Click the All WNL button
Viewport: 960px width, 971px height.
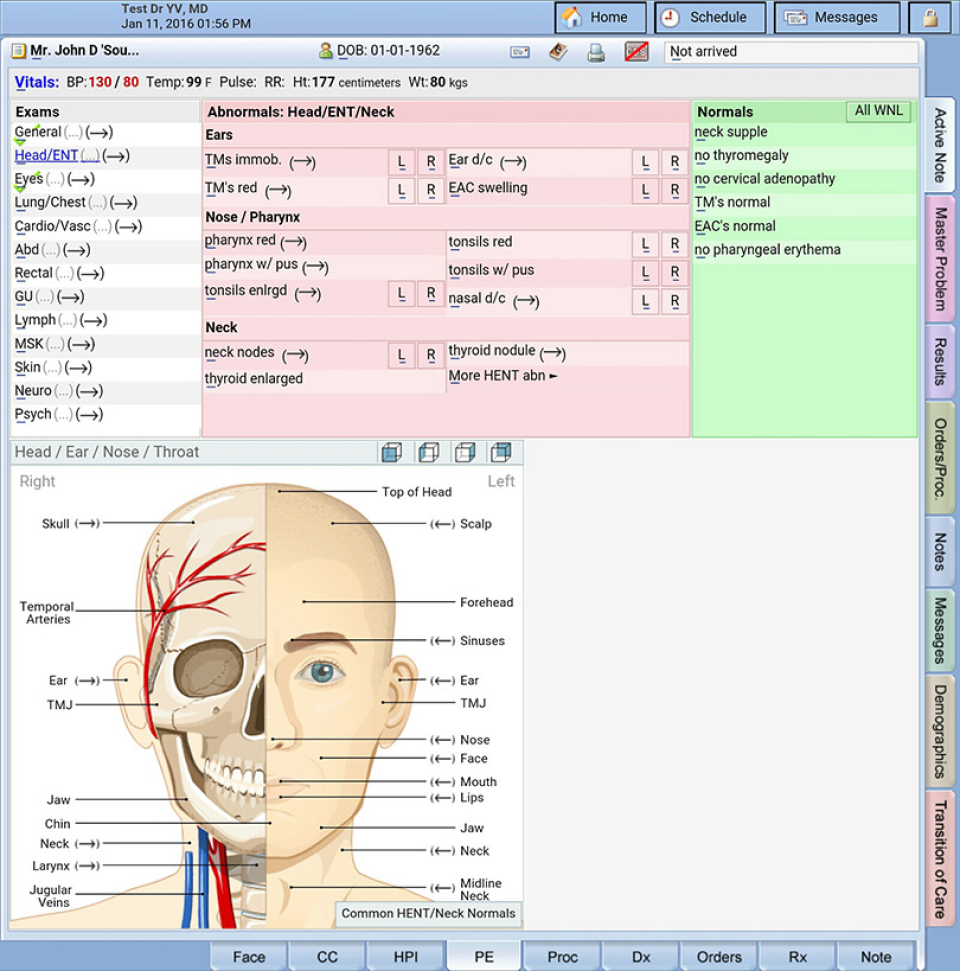point(878,111)
